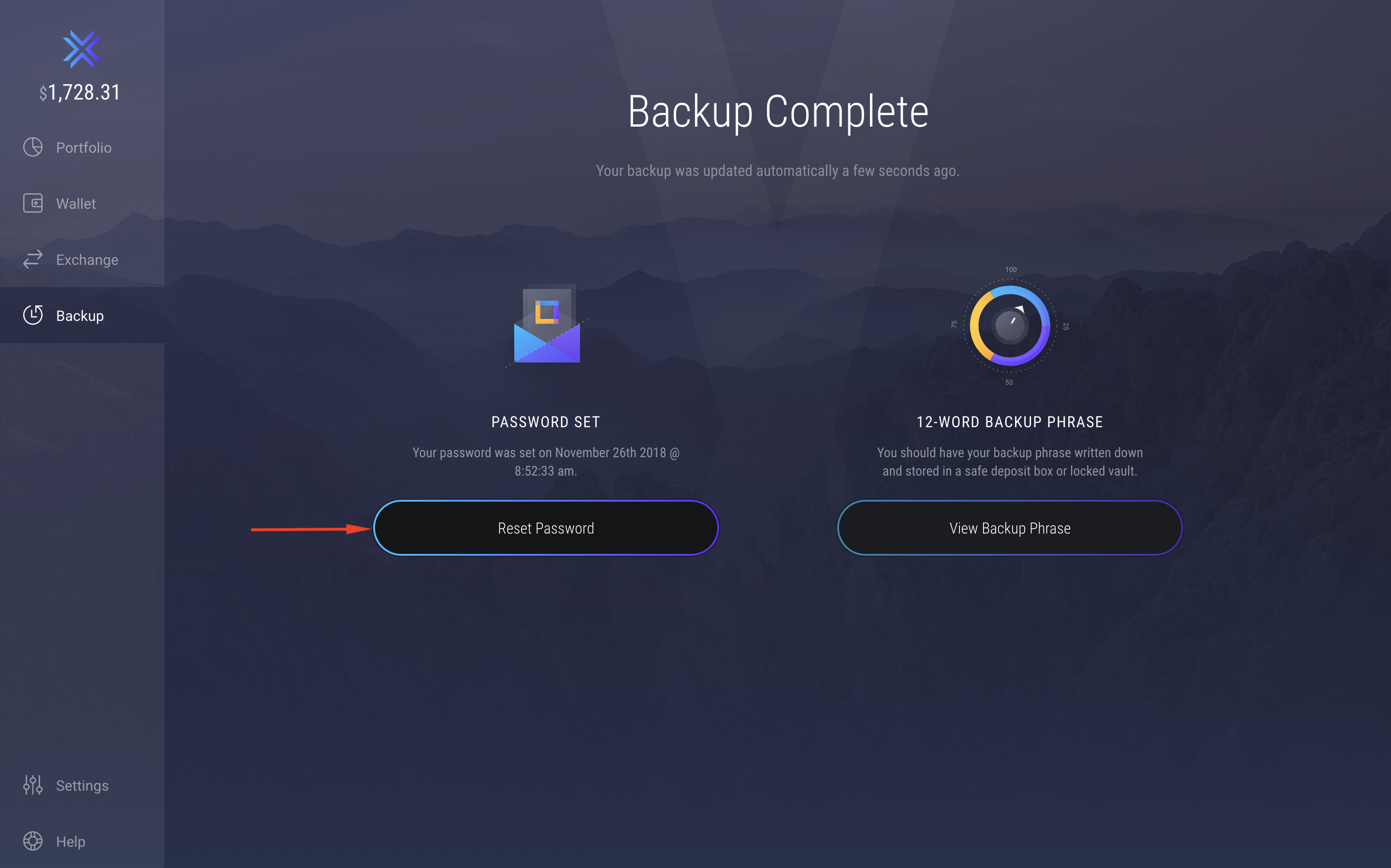Go to the Wallet section
Viewport: 1391px width, 868px height.
click(x=76, y=204)
